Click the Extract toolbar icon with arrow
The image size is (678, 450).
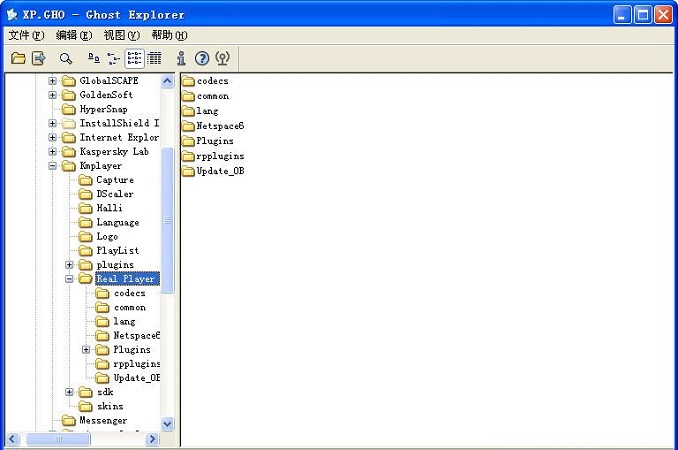pos(38,58)
